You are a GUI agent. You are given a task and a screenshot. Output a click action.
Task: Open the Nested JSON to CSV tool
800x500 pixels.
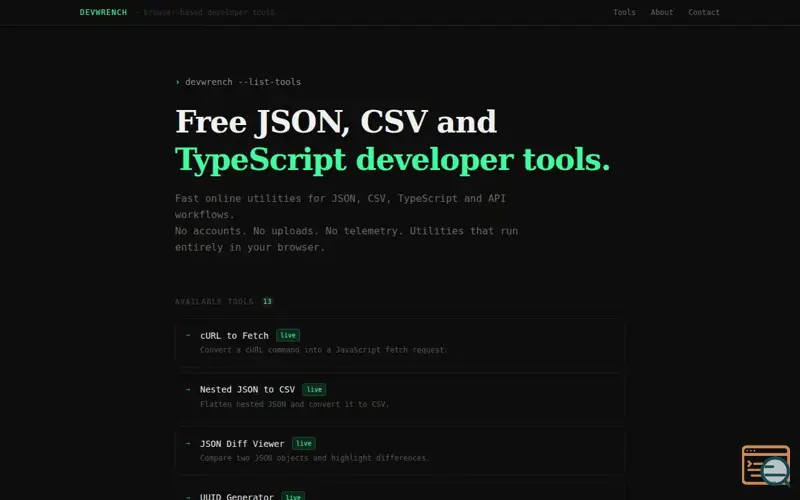247,390
